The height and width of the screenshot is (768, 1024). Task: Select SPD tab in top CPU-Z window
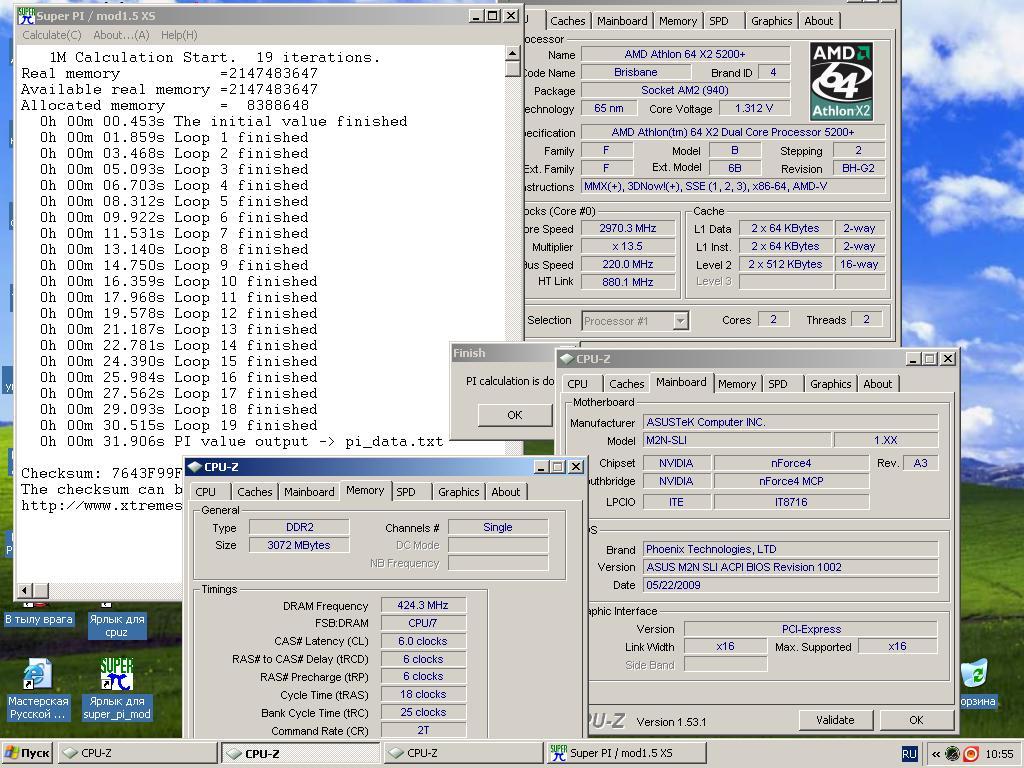pos(719,21)
